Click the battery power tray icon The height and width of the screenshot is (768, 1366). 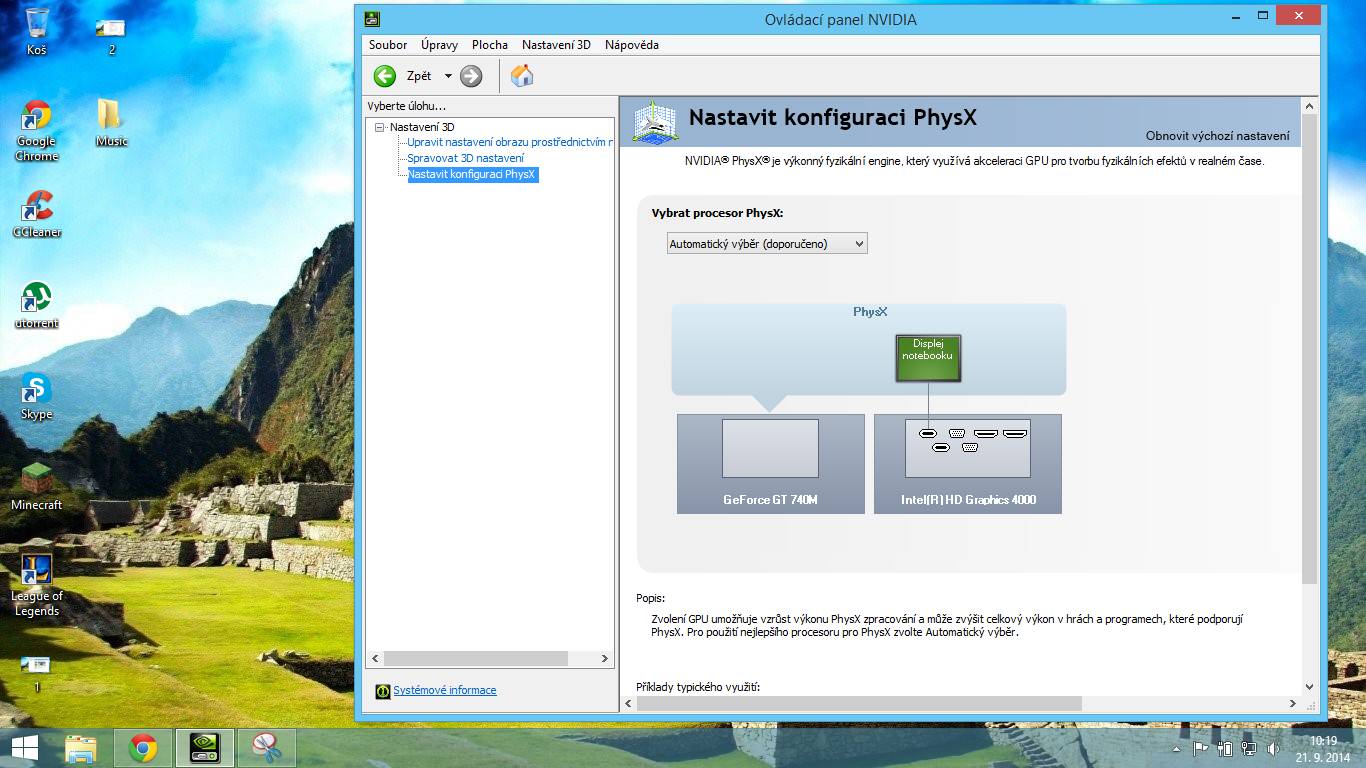(x=1224, y=748)
